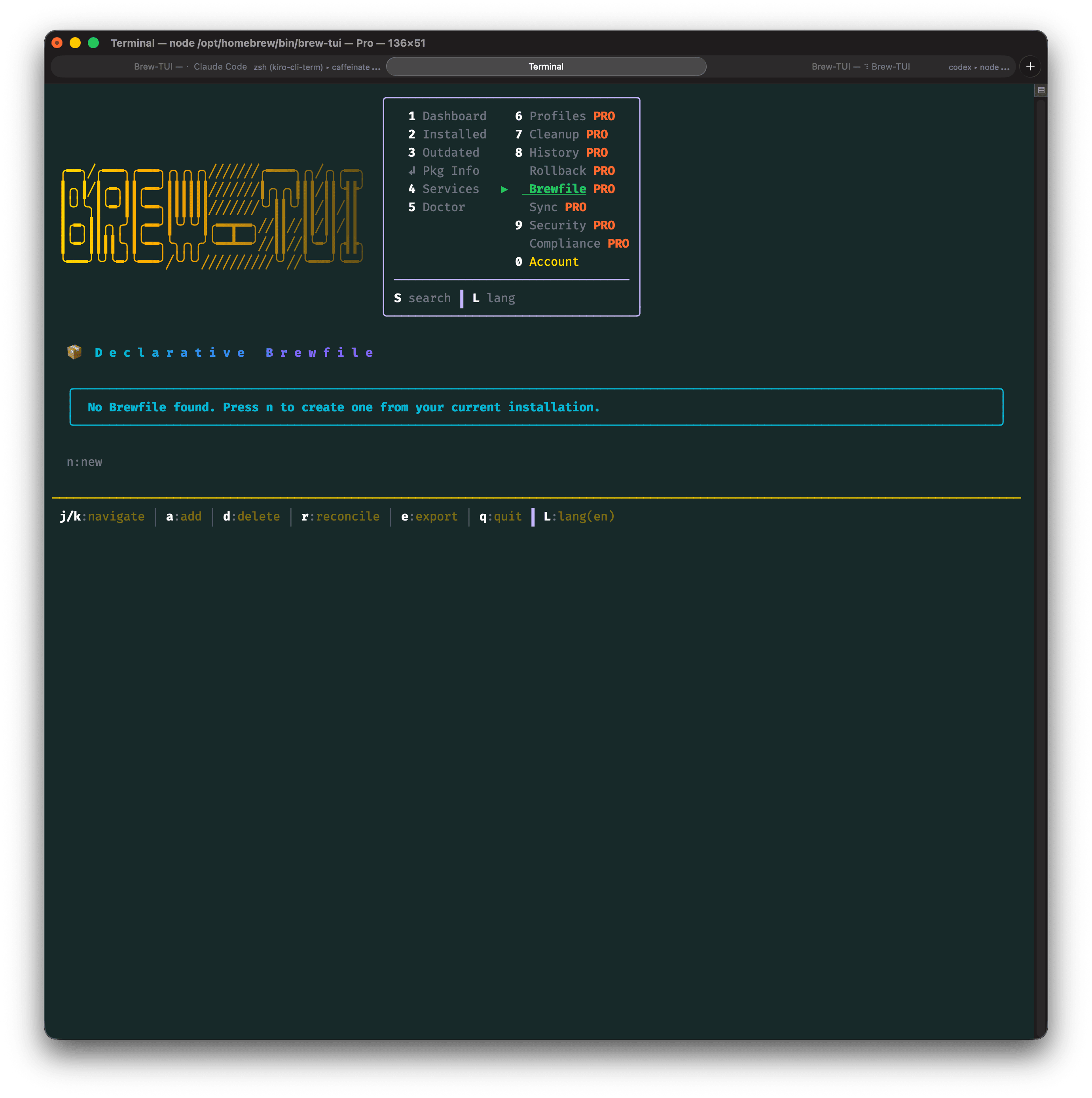The height and width of the screenshot is (1098, 1092).
Task: Open the History entry
Action: (x=561, y=152)
